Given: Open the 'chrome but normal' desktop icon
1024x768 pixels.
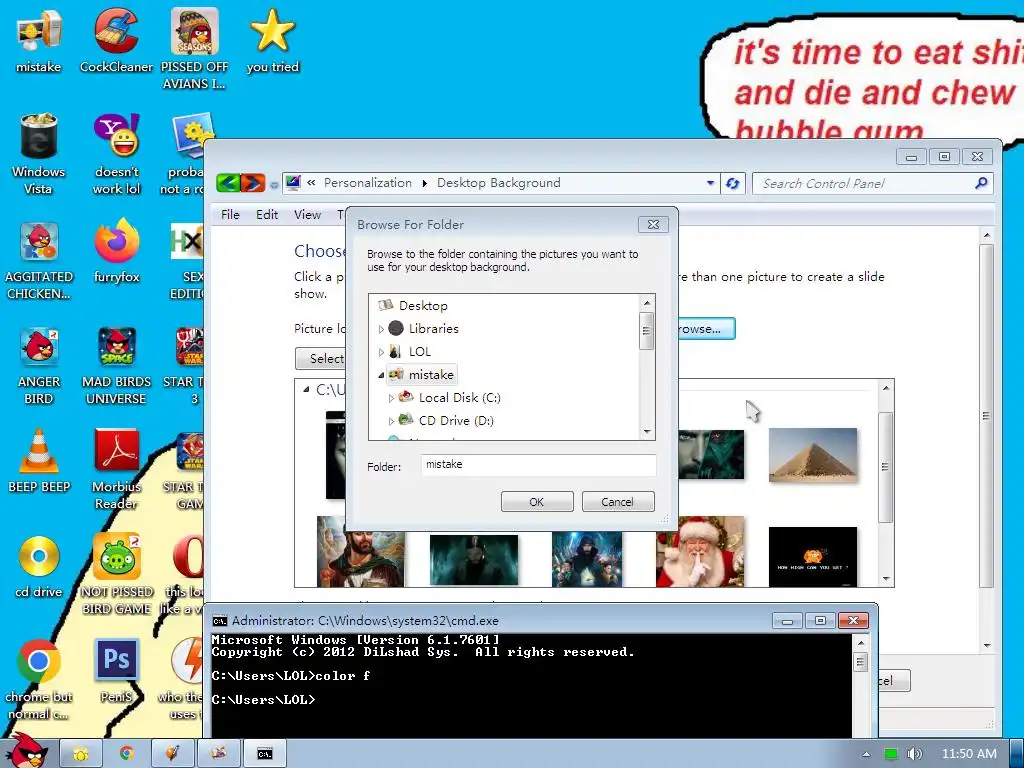Looking at the screenshot, I should 39,679.
